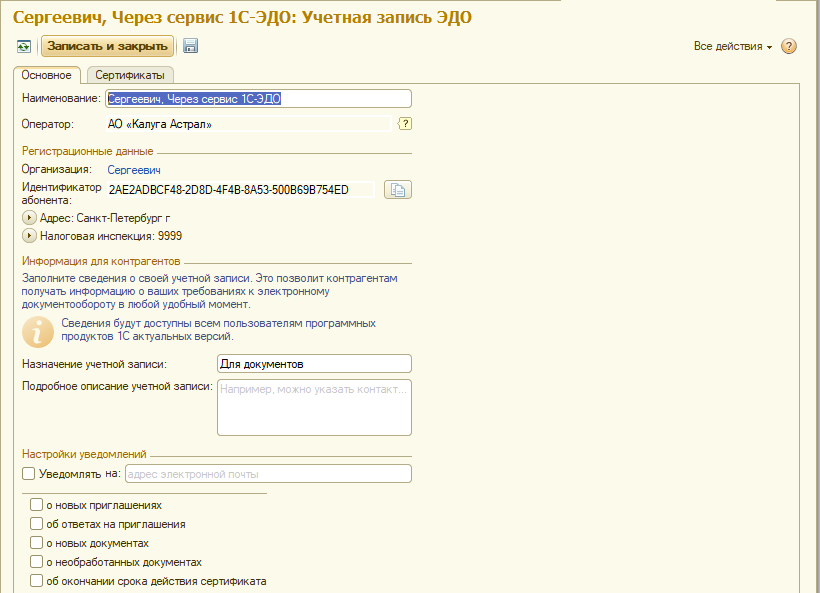The height and width of the screenshot is (593, 820).
Task: Click the notification email address field
Action: [x=268, y=474]
